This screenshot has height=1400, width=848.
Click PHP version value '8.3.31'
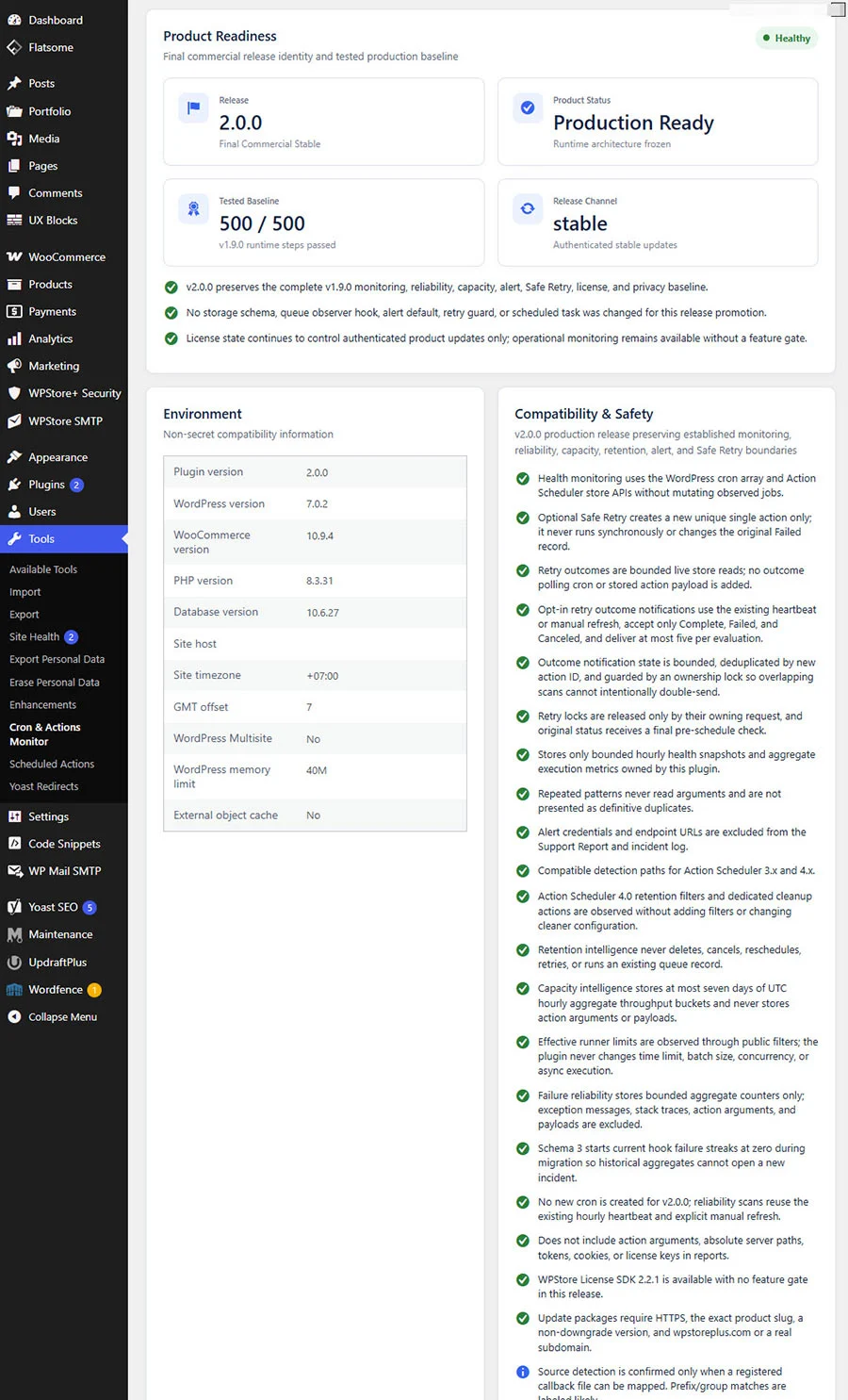[319, 582]
